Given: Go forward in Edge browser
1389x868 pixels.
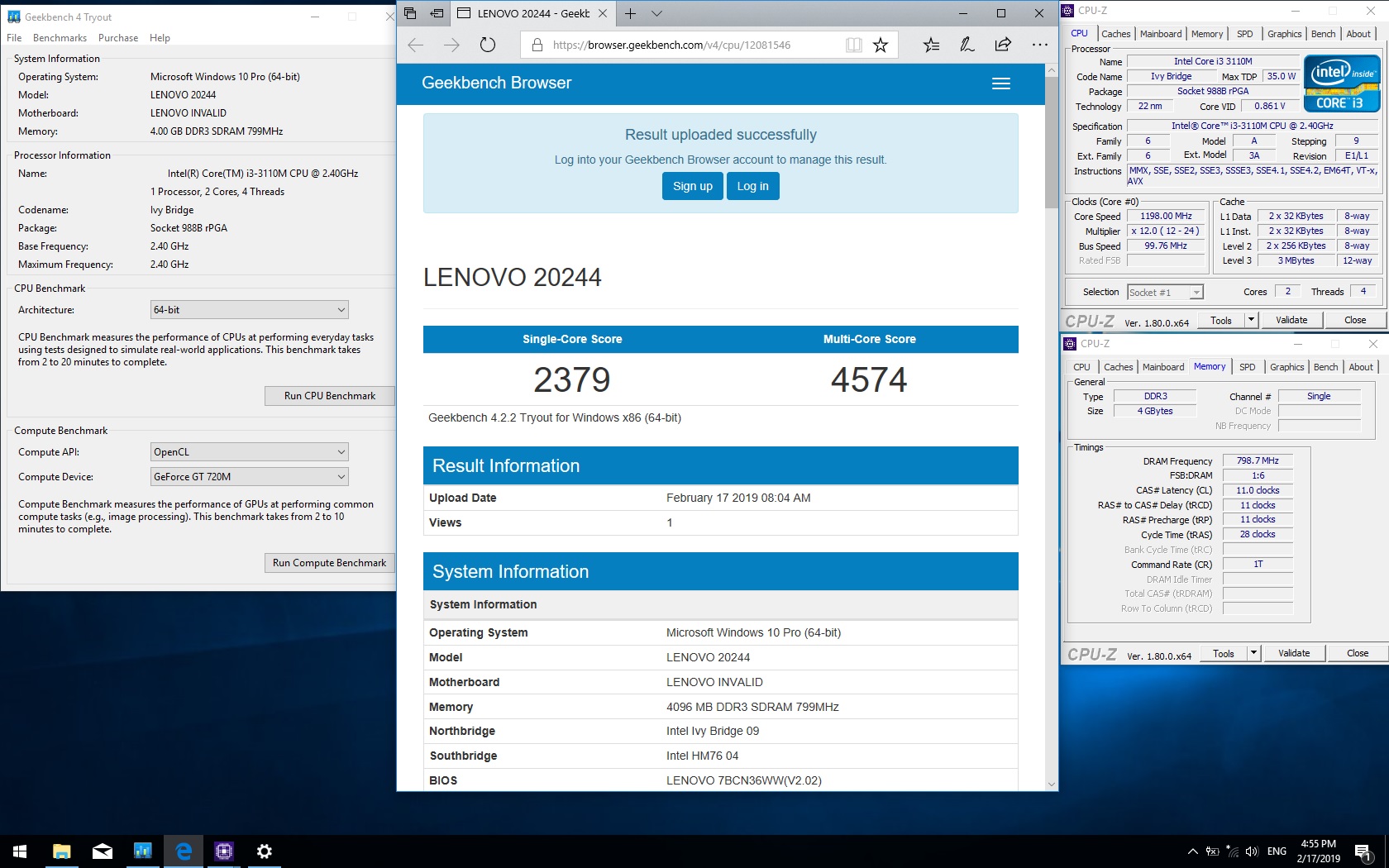Looking at the screenshot, I should pos(451,45).
